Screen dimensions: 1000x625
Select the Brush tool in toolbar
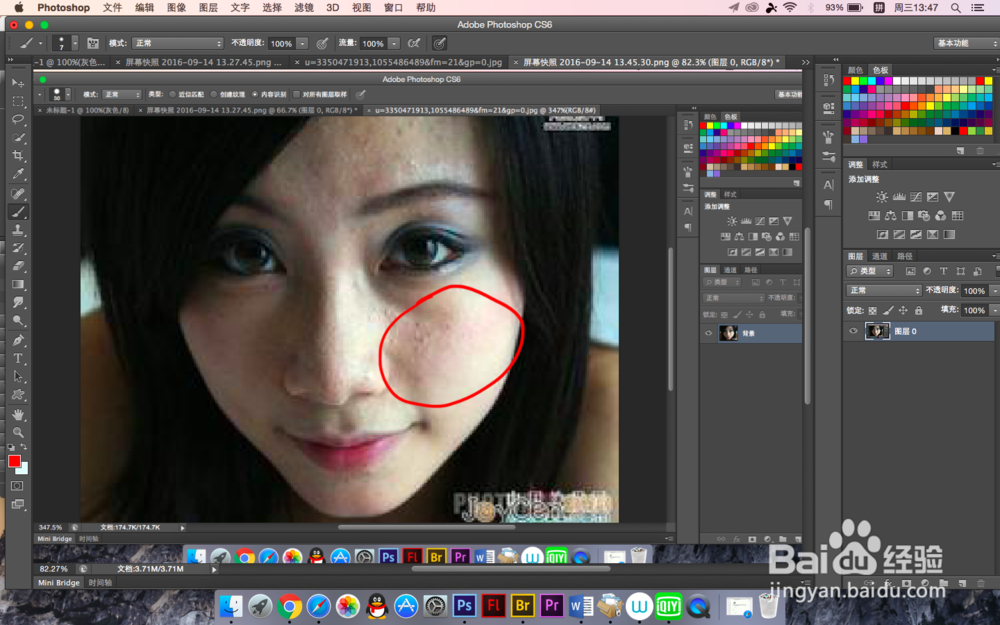pos(18,212)
